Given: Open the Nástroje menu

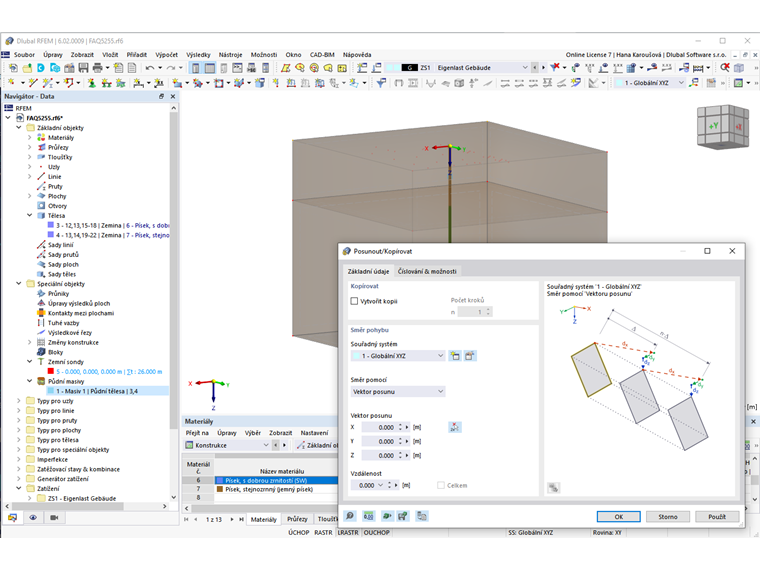Looking at the screenshot, I should point(230,55).
